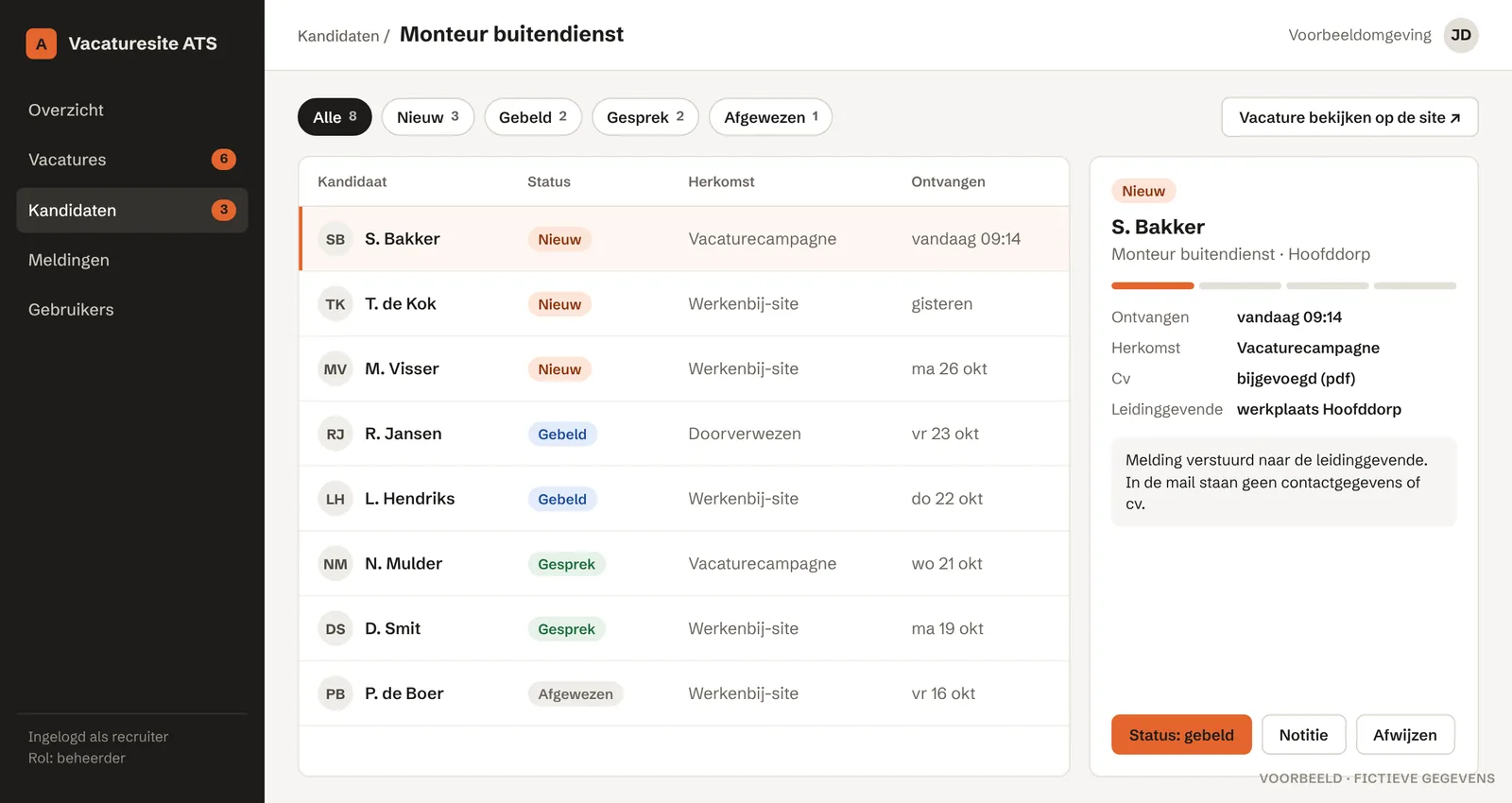
Task: Click 'Rol: beheerder' in the sidebar footer
Action: [77, 758]
